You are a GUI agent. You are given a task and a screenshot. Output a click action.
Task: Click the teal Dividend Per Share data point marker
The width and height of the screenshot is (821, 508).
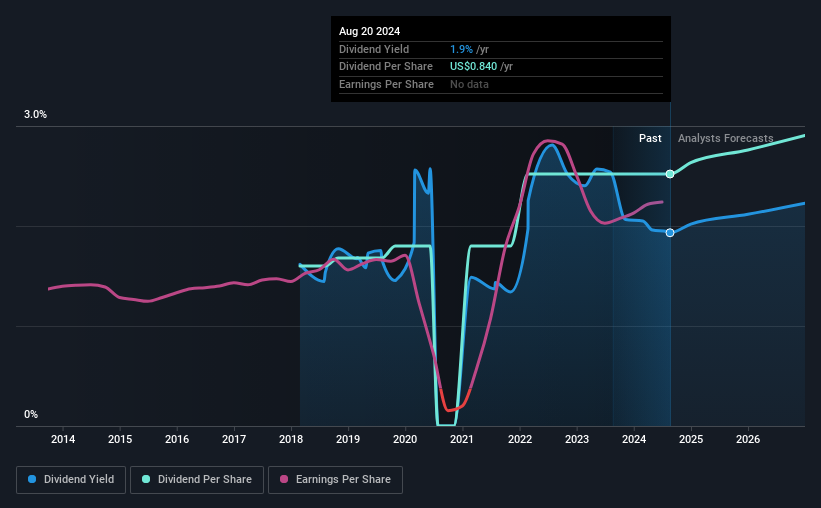670,174
